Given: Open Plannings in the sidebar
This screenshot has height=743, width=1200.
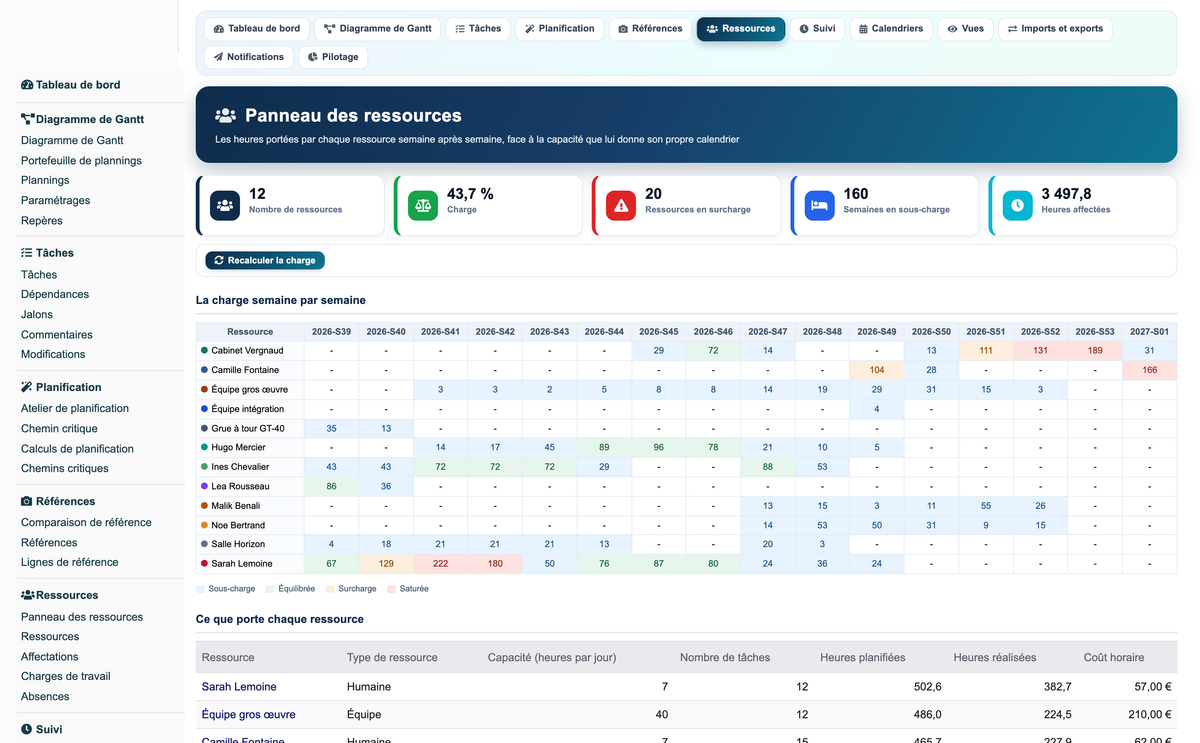Looking at the screenshot, I should [45, 180].
